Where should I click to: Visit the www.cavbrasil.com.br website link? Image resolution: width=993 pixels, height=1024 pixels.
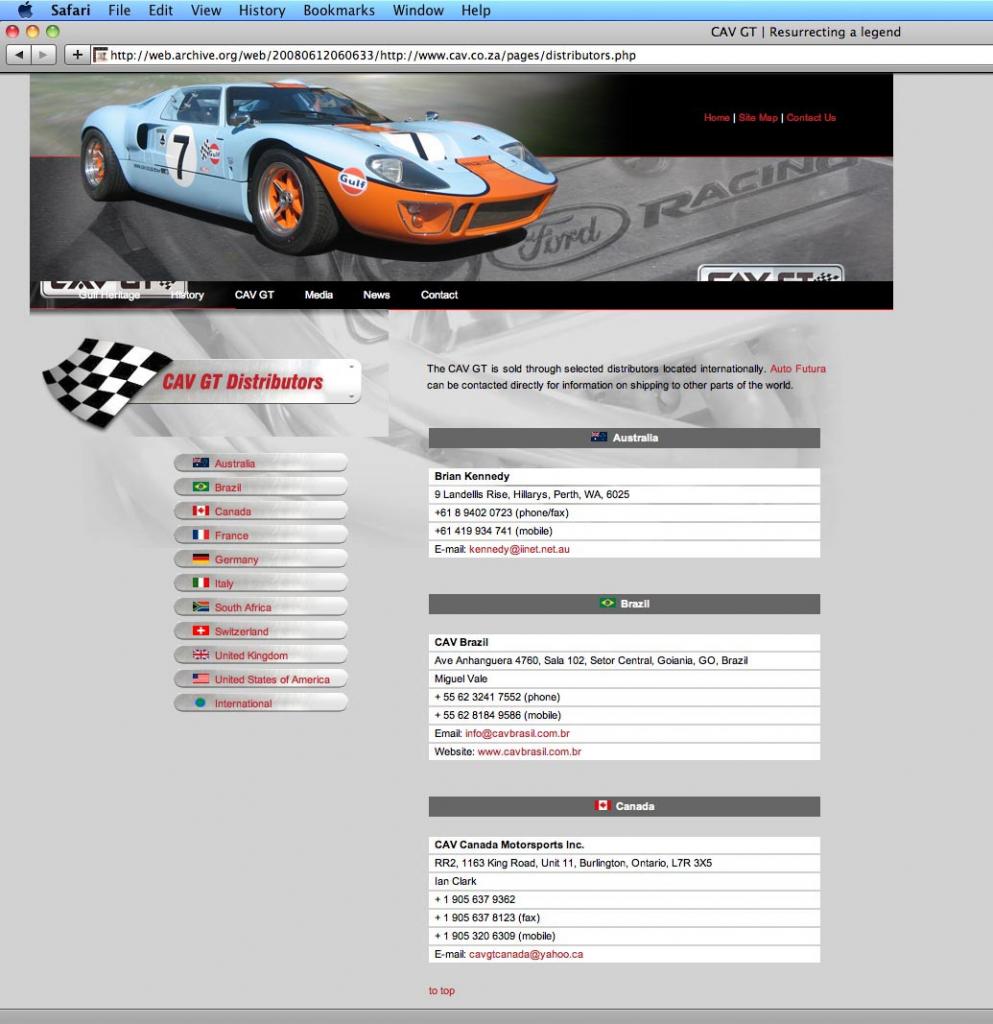coord(529,752)
